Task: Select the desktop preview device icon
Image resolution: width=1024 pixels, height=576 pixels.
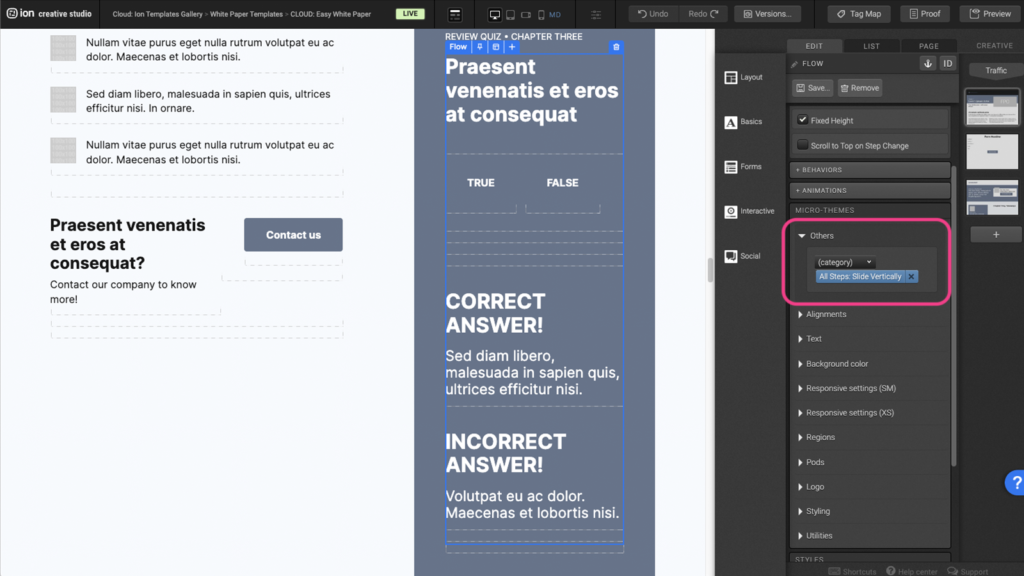Action: 495,15
